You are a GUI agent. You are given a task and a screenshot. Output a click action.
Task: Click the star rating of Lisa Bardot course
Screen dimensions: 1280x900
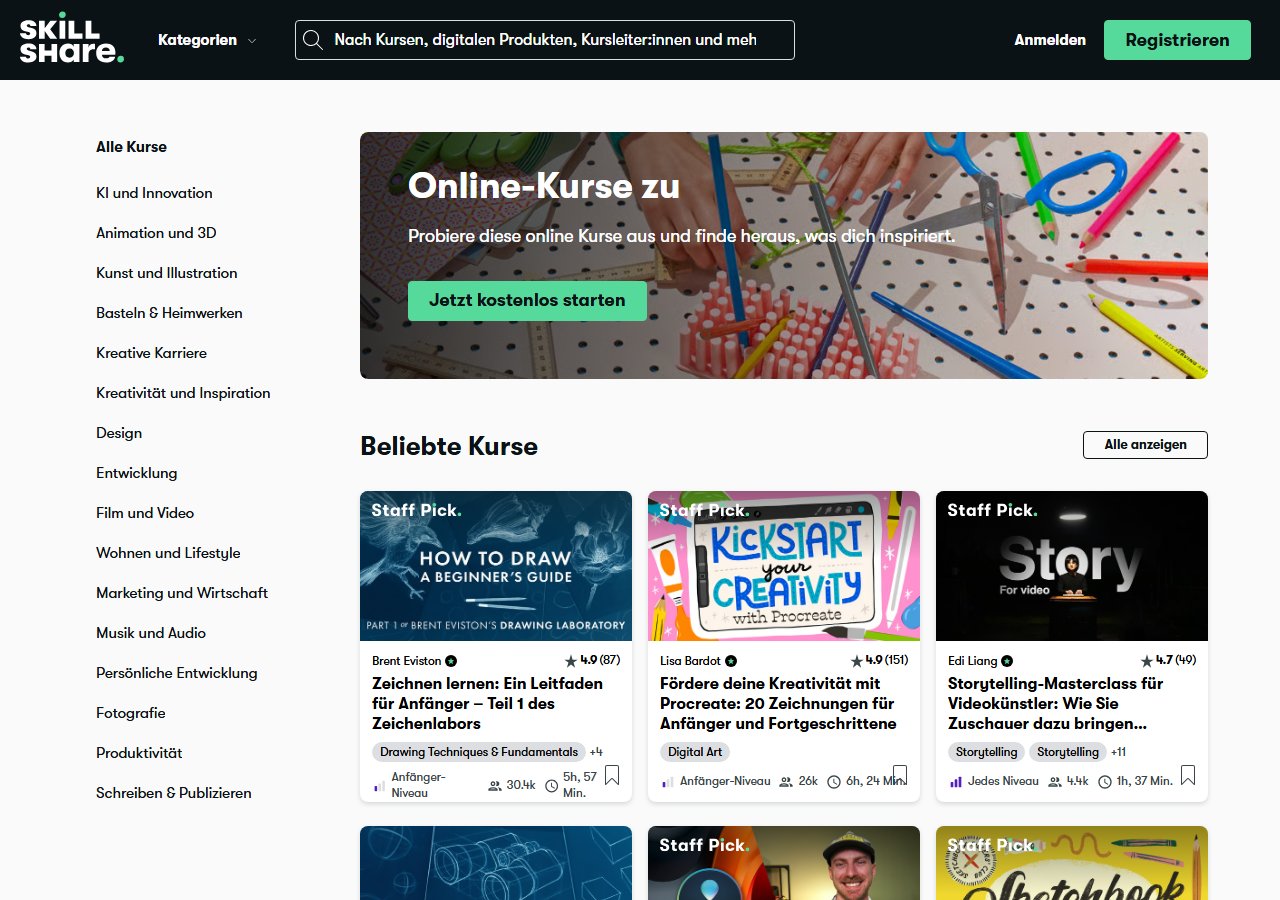879,661
